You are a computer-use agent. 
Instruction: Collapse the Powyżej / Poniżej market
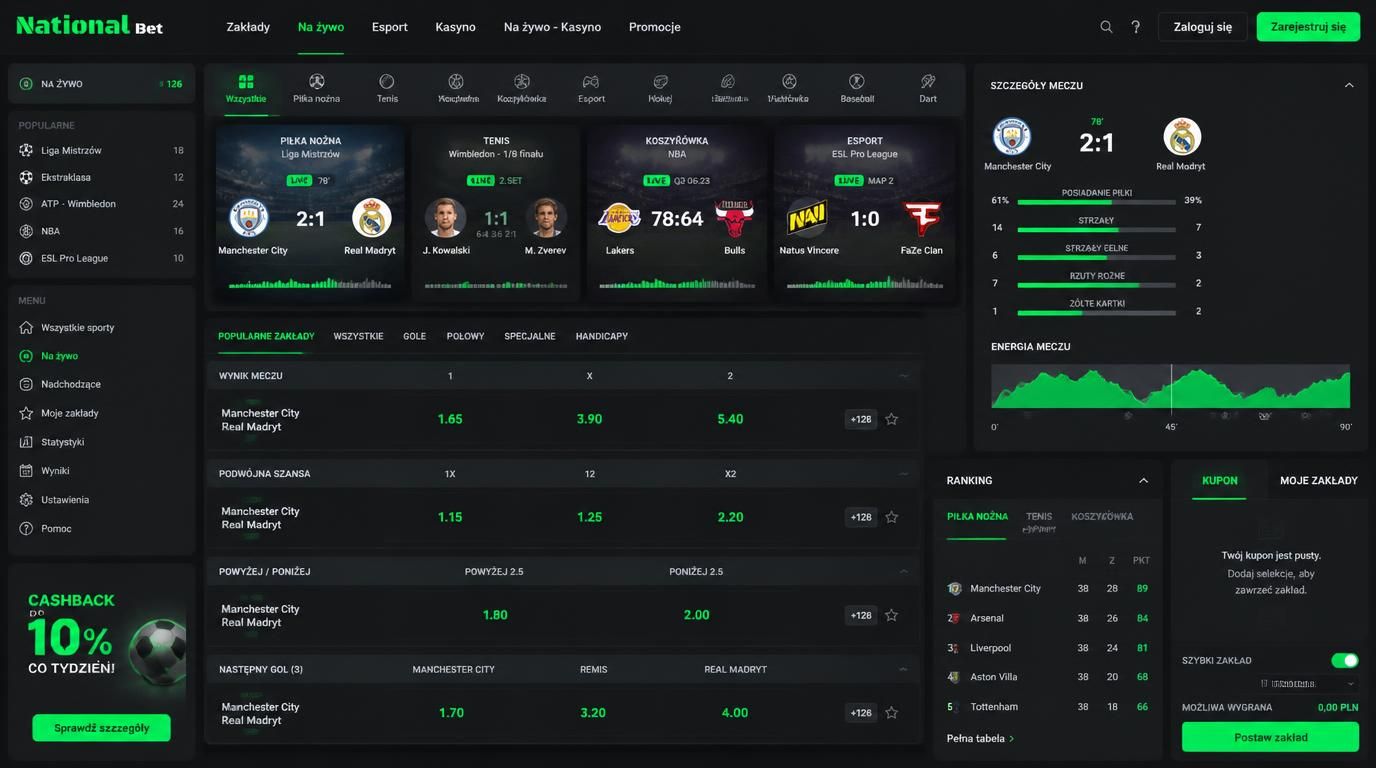pos(904,572)
